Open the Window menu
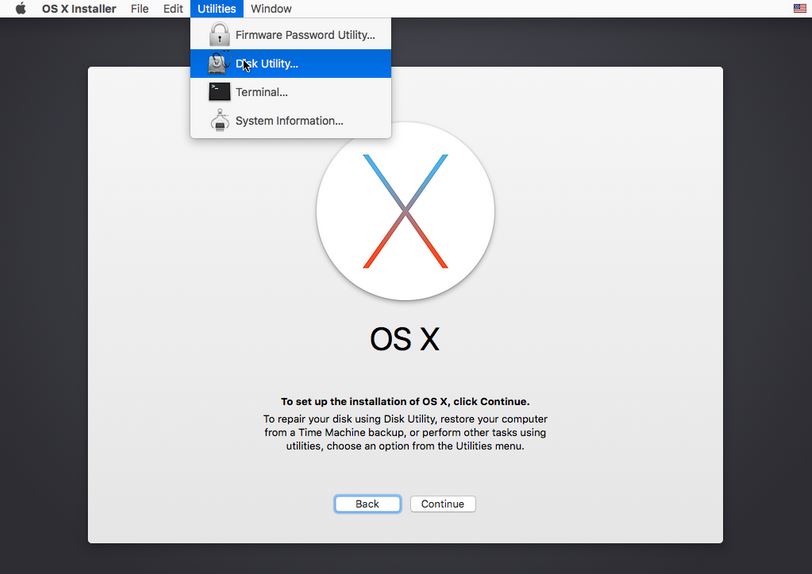Image resolution: width=812 pixels, height=574 pixels. point(271,9)
